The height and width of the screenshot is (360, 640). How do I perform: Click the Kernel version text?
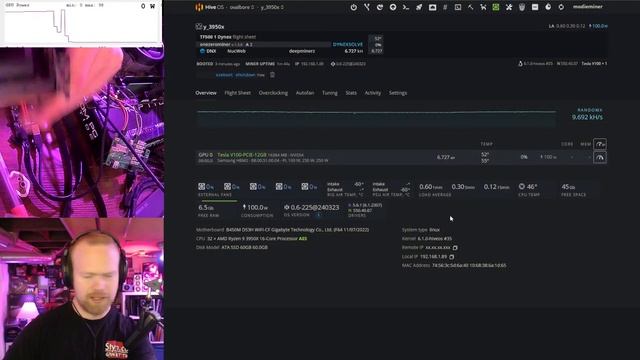point(435,239)
